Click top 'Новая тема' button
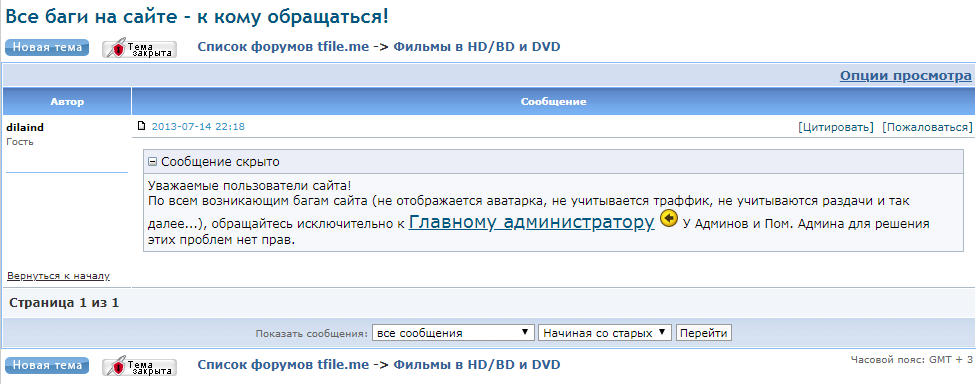Image resolution: width=976 pixels, height=384 pixels. [47, 48]
